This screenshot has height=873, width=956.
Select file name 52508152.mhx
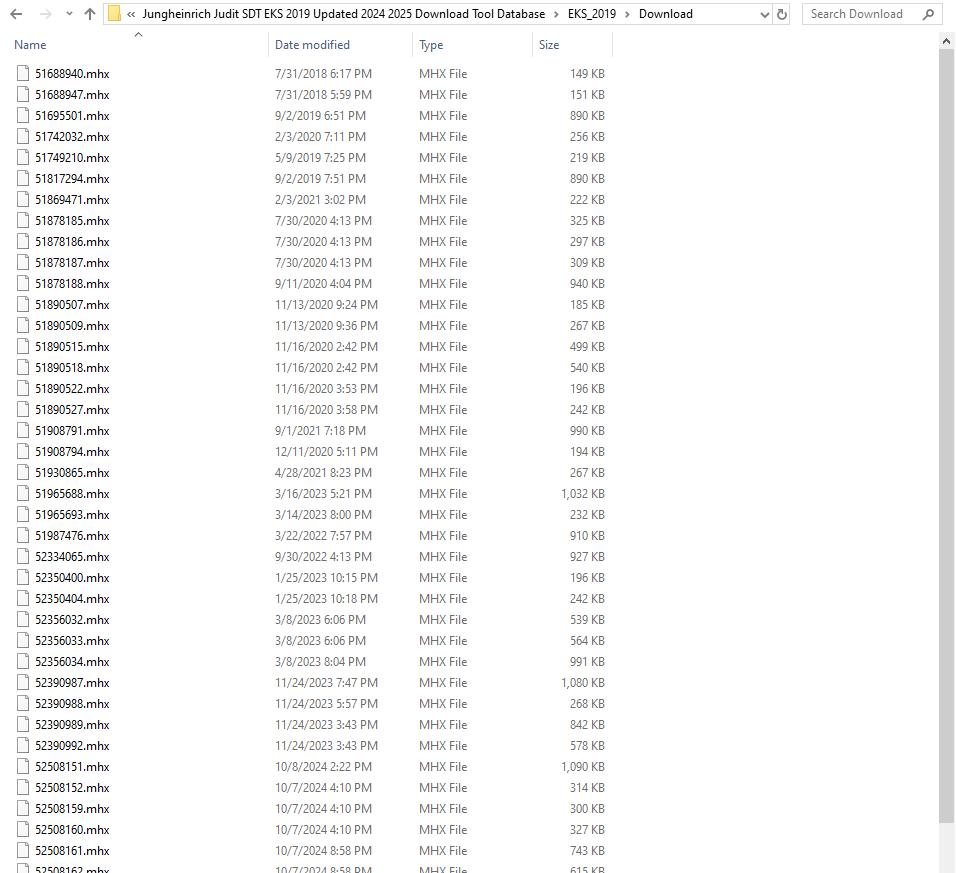(72, 788)
